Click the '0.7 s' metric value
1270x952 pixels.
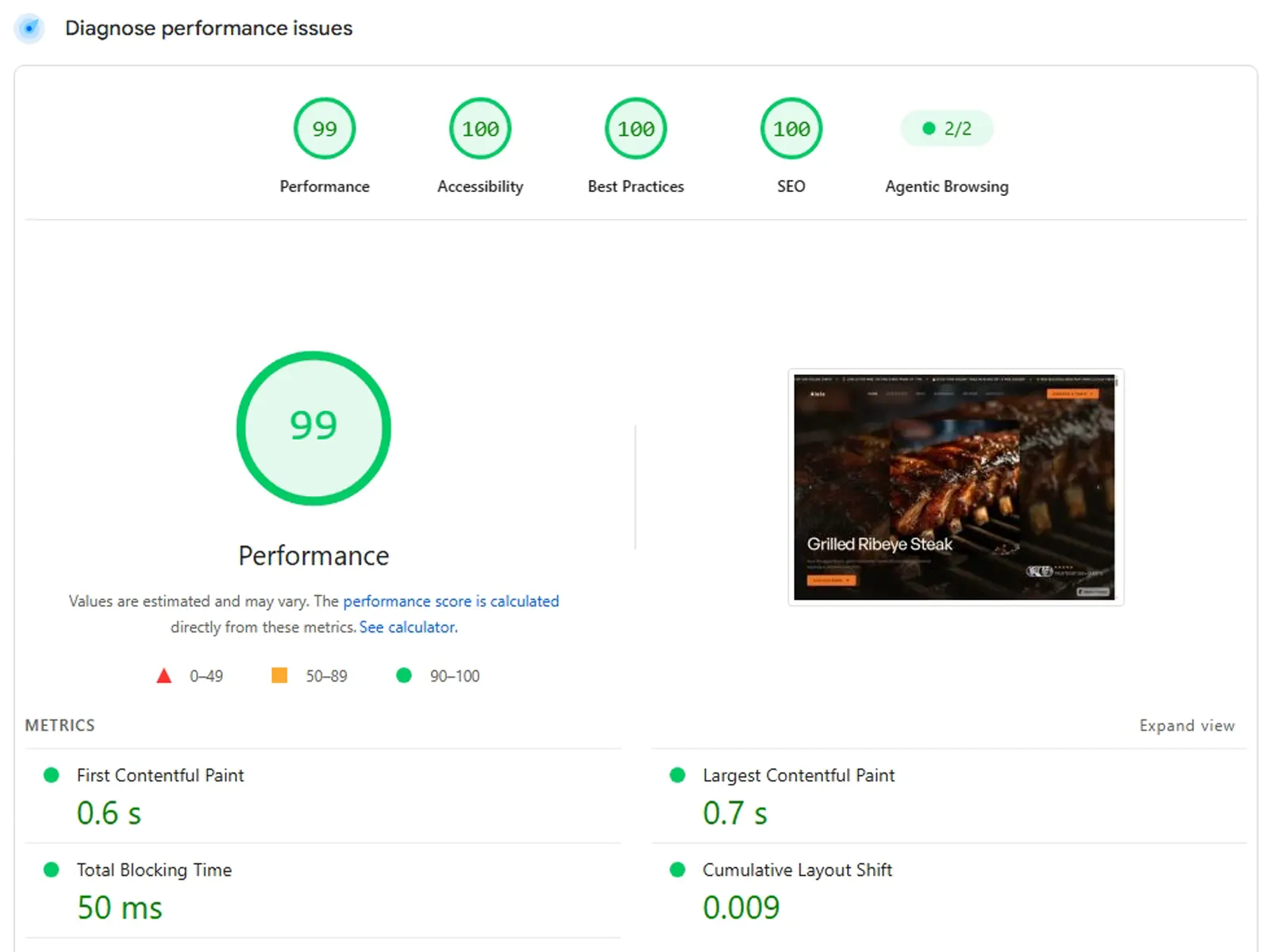[x=735, y=813]
